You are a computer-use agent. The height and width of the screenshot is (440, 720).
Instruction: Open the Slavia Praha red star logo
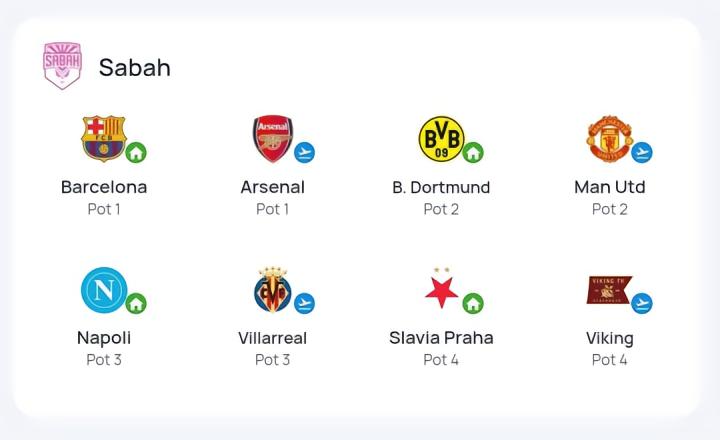[x=441, y=288]
